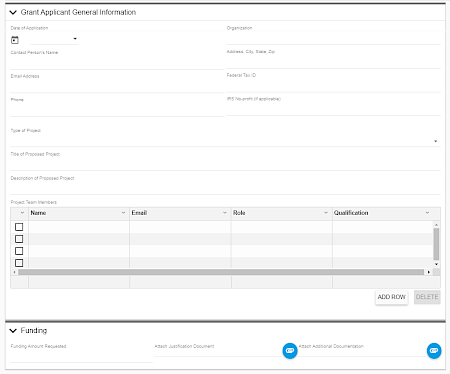The image size is (450, 374).
Task: Click the Organization input field
Action: coord(333,39)
